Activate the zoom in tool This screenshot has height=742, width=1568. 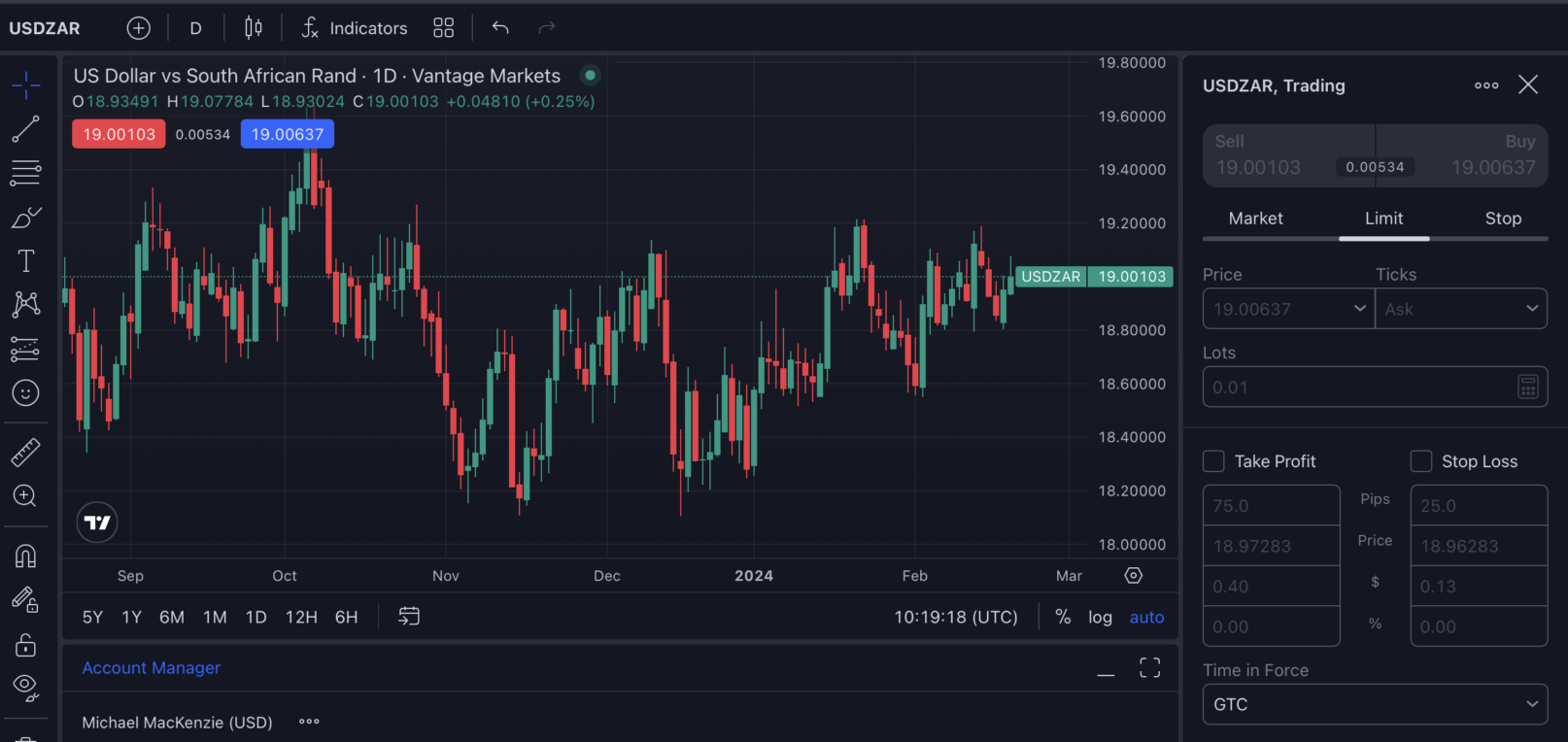(26, 495)
